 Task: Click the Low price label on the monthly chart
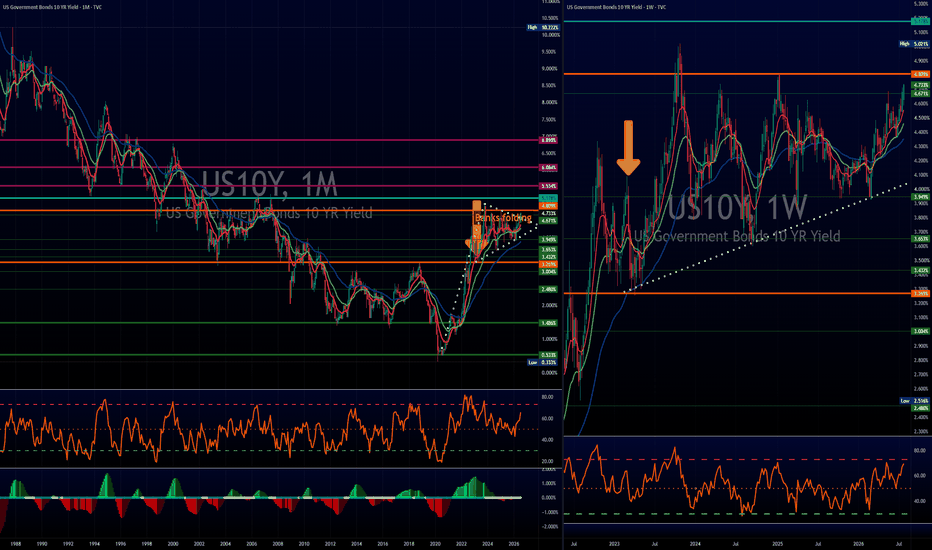[x=543, y=362]
